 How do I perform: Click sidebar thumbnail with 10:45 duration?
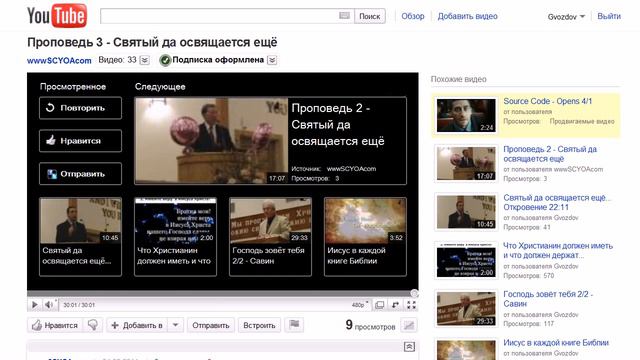pos(466,212)
